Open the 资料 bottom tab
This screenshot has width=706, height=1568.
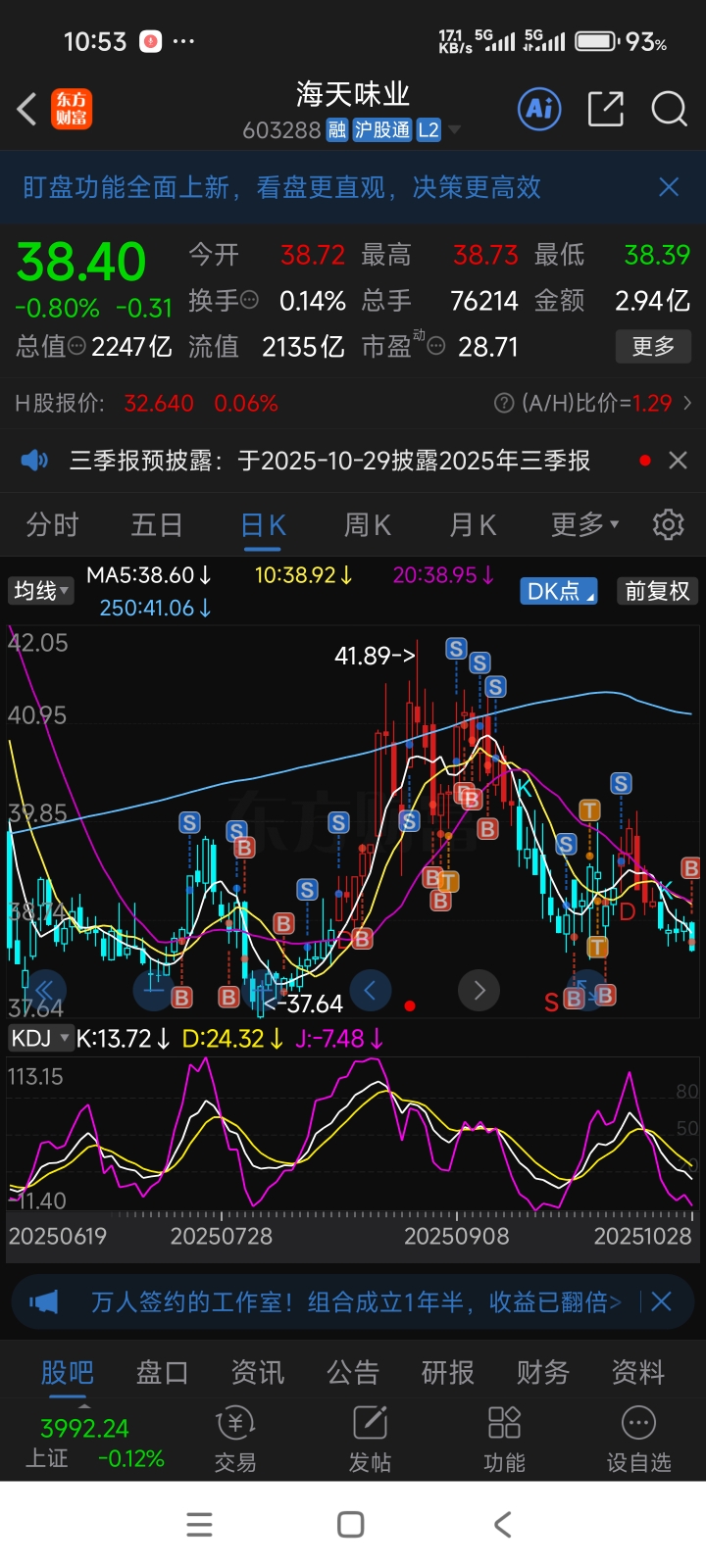click(x=637, y=1372)
